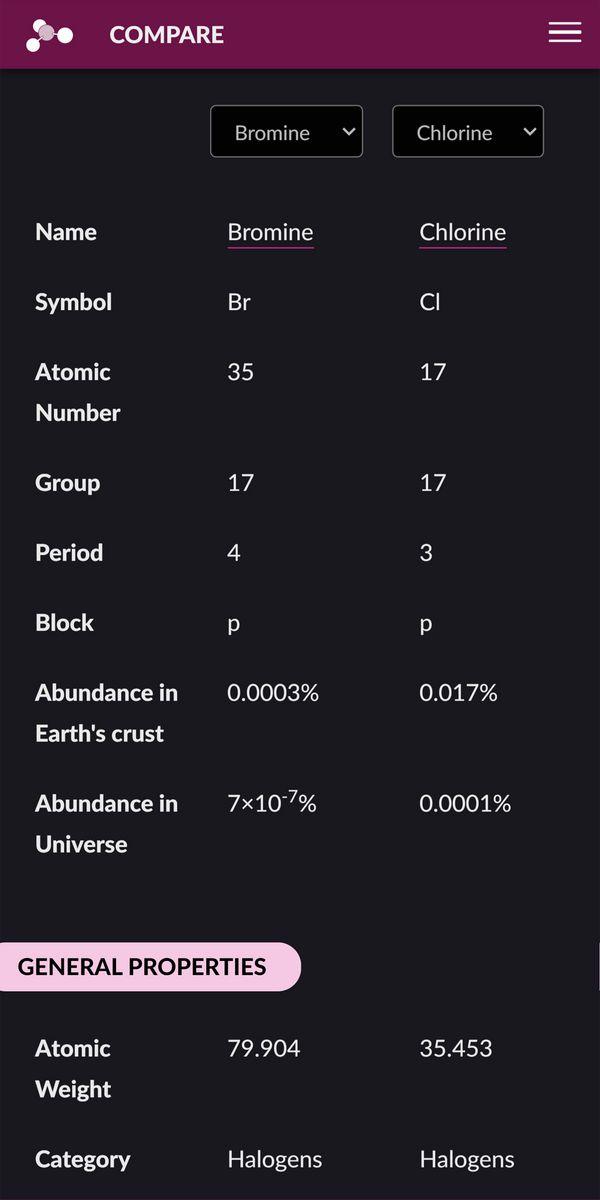
Task: Click the COMPARE page title
Action: tap(166, 35)
